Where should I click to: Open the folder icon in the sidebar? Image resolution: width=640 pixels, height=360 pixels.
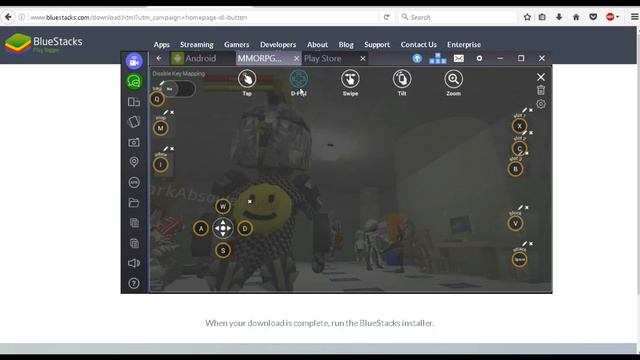click(134, 202)
